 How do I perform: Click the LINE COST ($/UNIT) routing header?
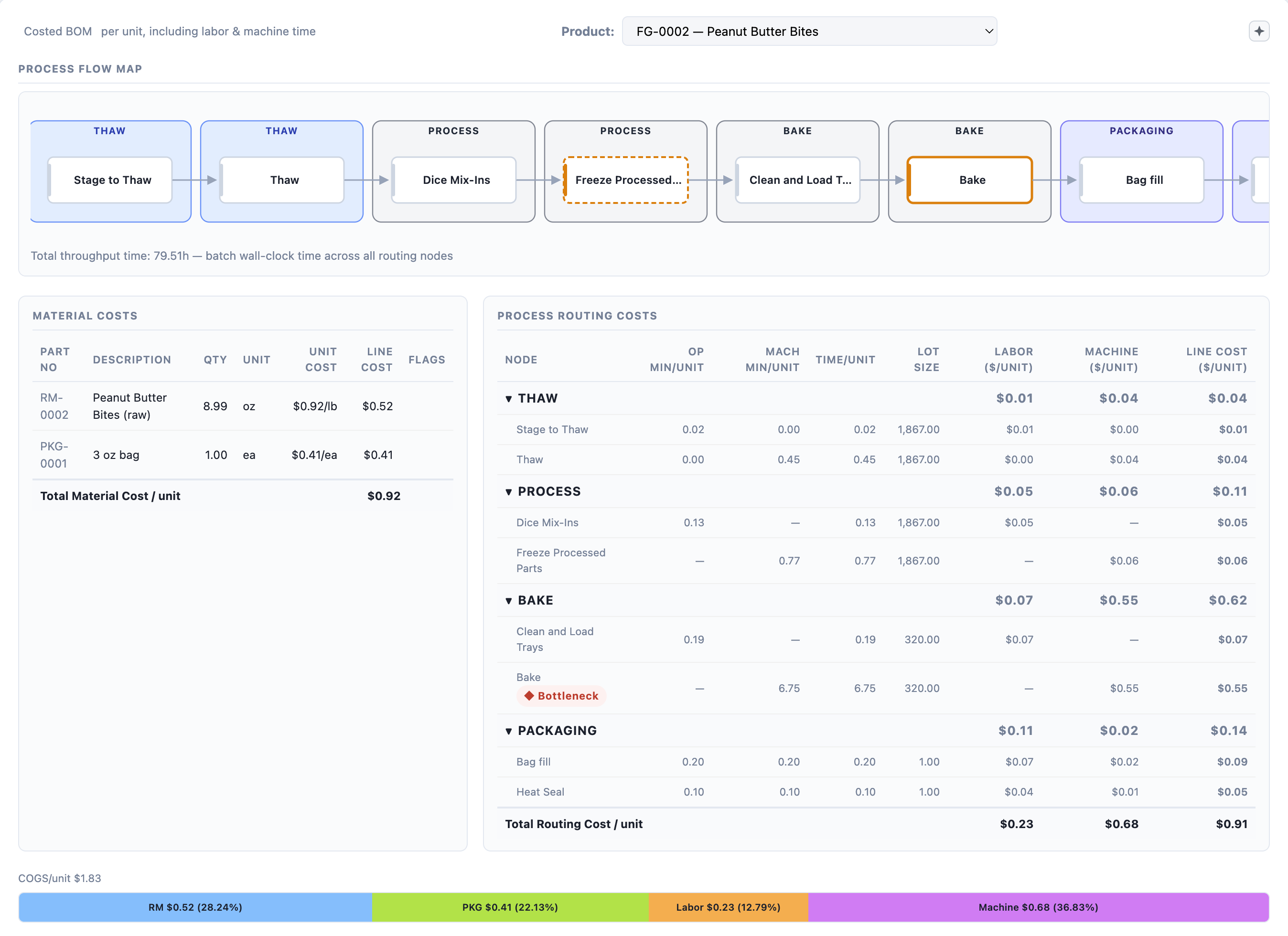(x=1216, y=360)
